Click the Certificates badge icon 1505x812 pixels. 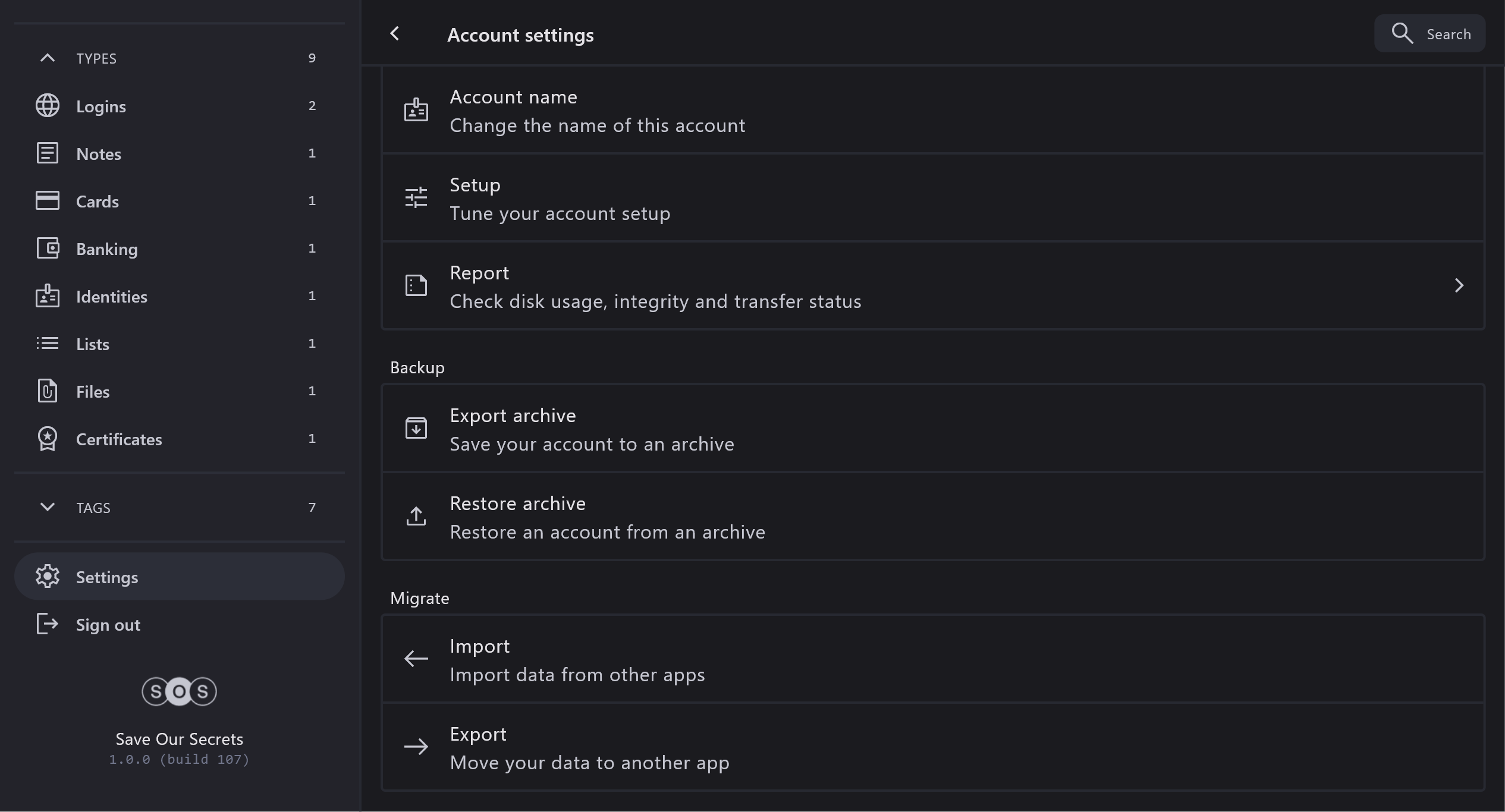[48, 439]
